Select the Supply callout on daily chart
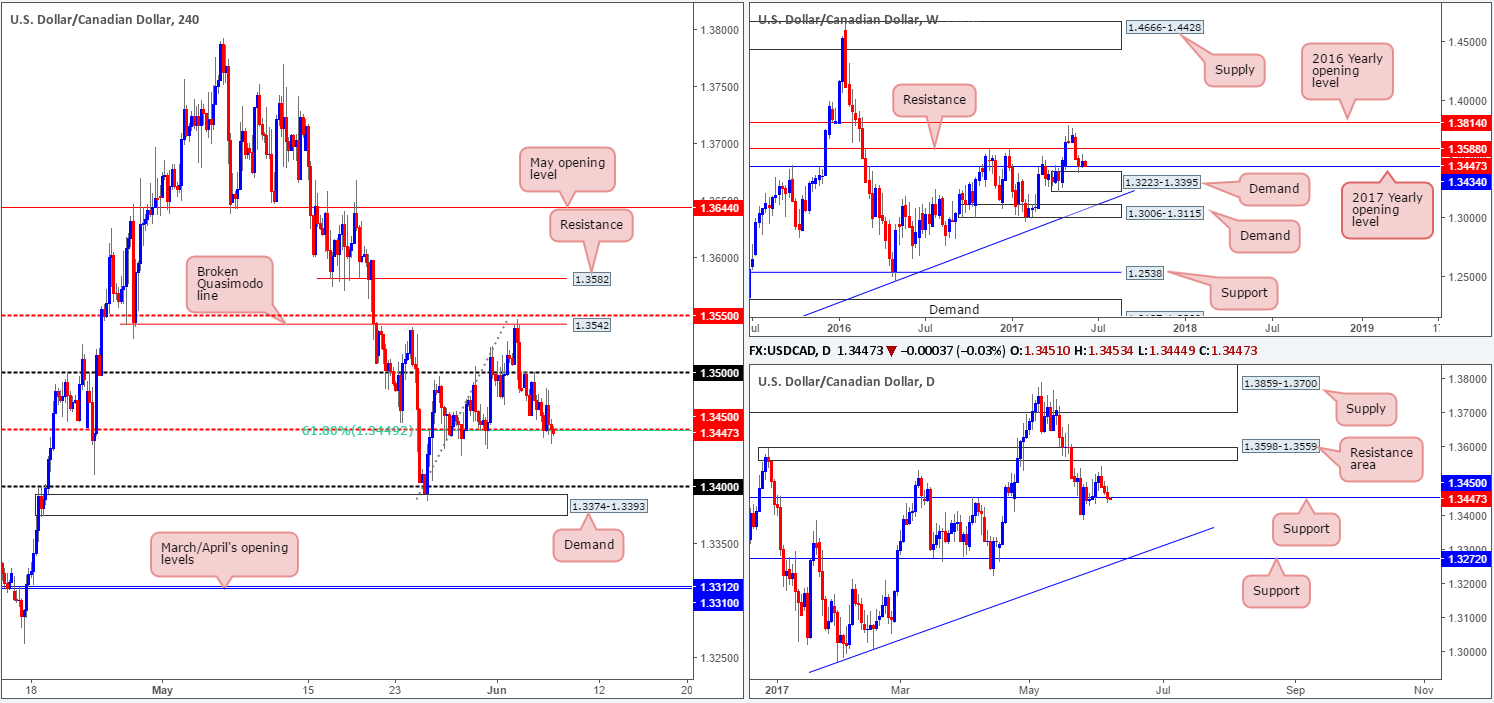 (1366, 408)
